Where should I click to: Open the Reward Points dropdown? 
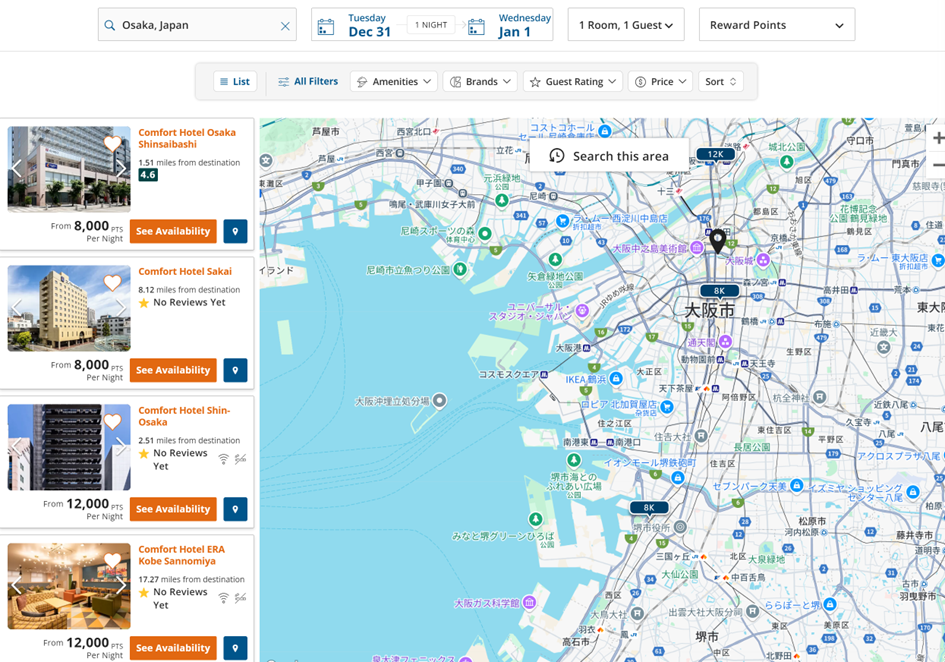pyautogui.click(x=777, y=25)
